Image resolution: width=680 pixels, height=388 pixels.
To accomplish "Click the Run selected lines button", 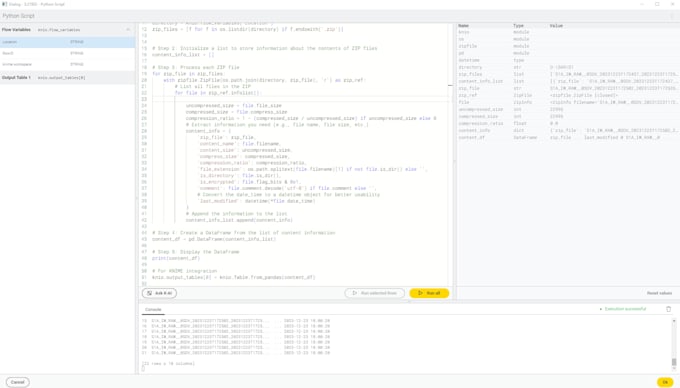I will [375, 293].
